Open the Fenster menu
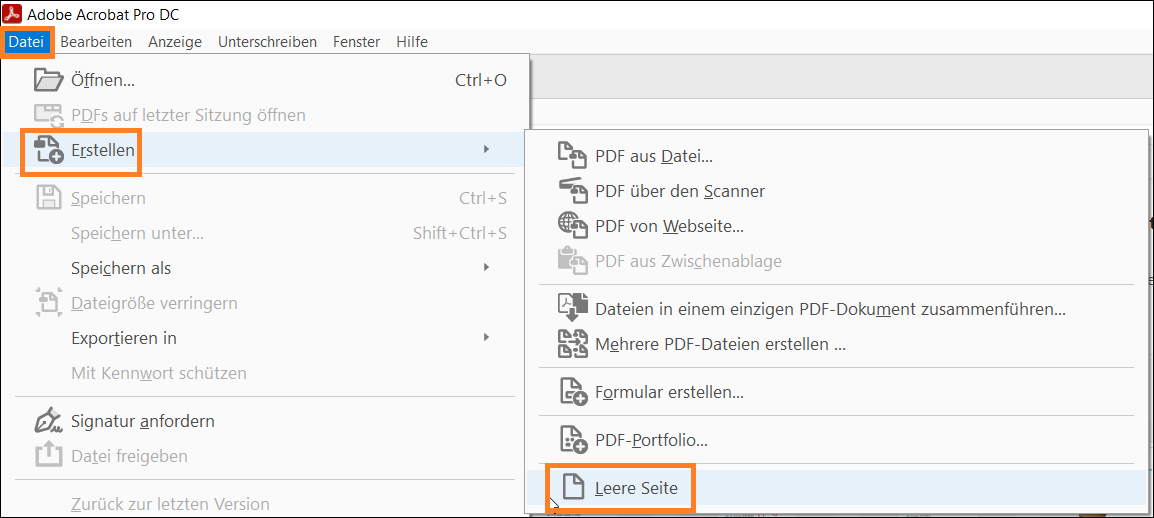This screenshot has width=1154, height=518. click(x=357, y=42)
